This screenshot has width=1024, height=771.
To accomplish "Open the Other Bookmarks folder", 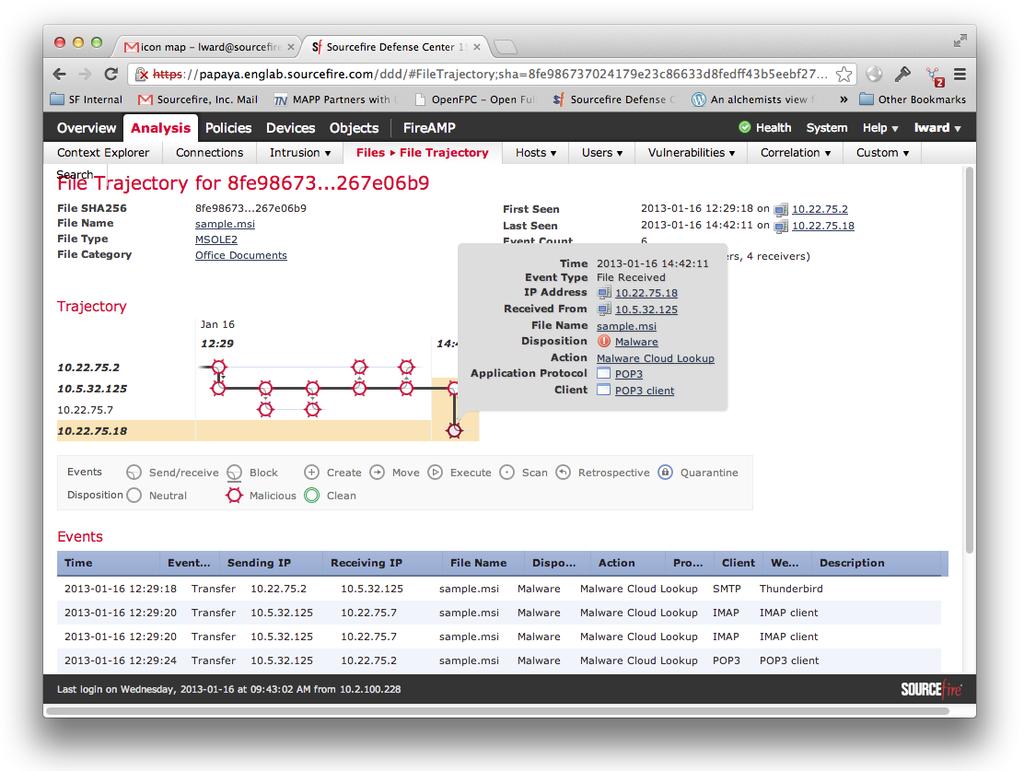I will coord(912,99).
